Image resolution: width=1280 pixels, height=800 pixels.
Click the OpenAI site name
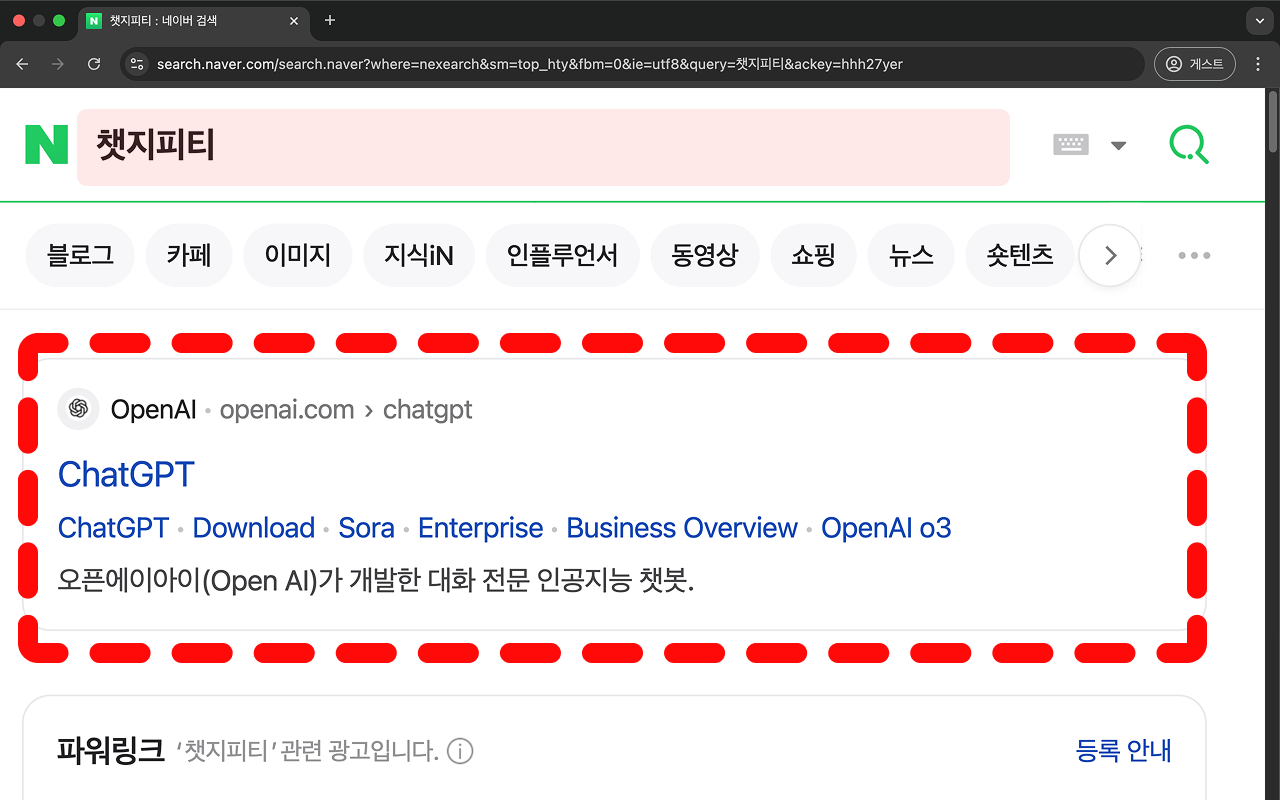(154, 410)
